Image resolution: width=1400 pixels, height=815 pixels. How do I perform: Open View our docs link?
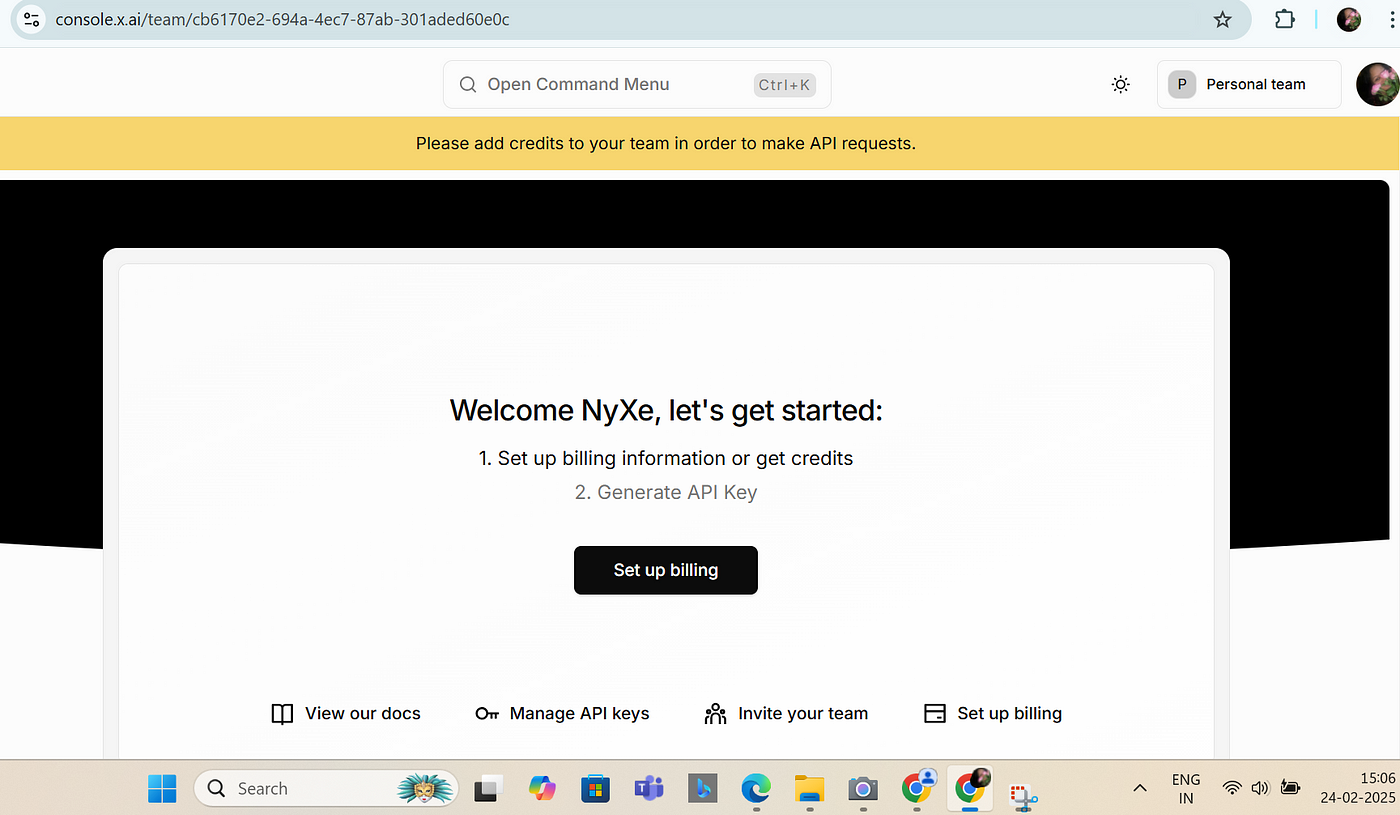pyautogui.click(x=346, y=713)
